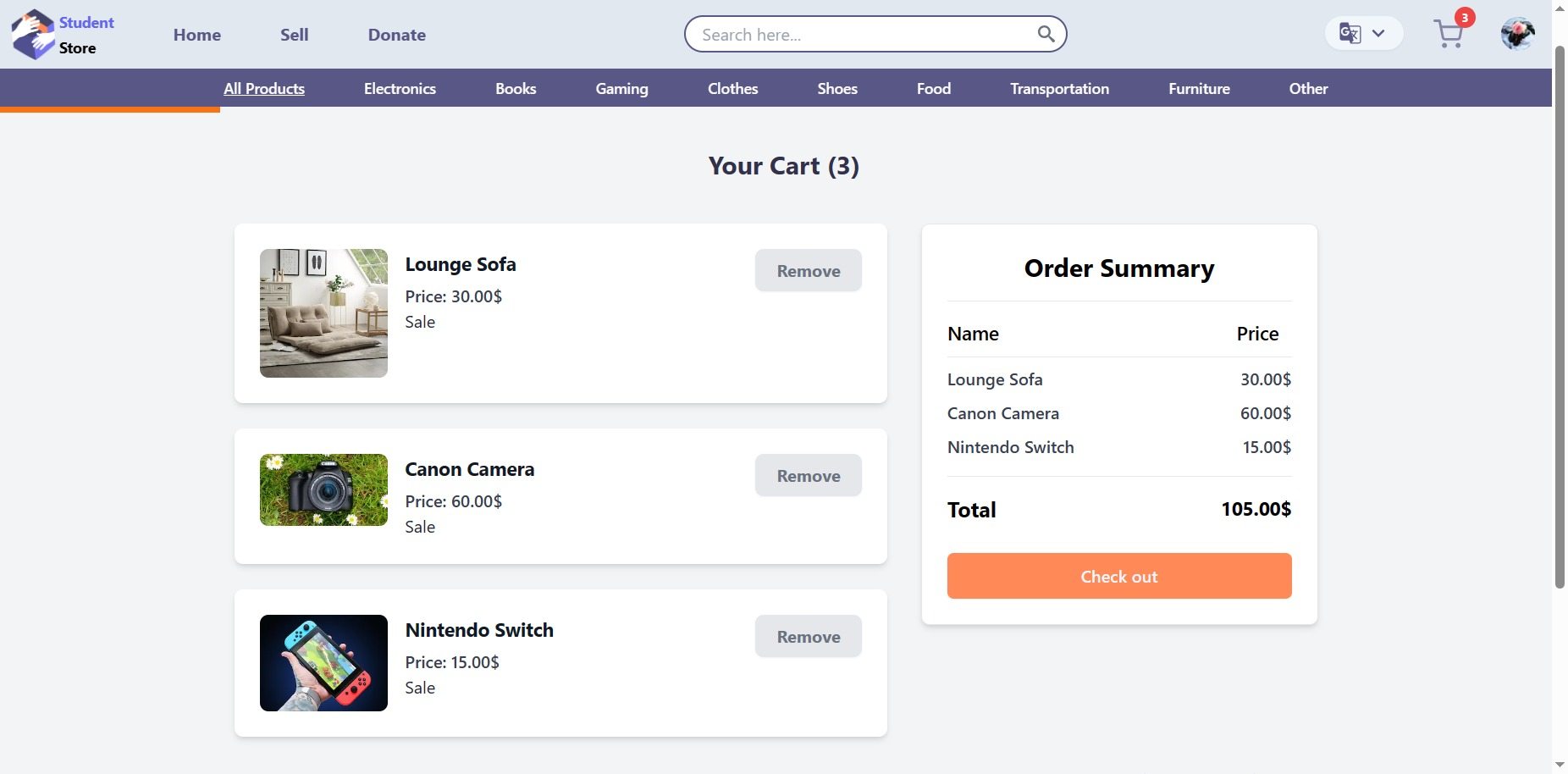Click the Price: 60.00$ text
Screen dimensions: 1568x774
(454, 501)
